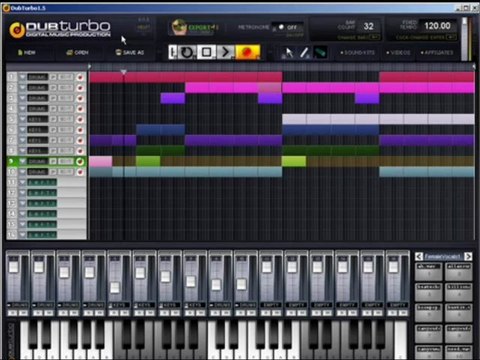Screen dimensions: 480x360
Task: Arm record on track 6
Action: point(80,130)
